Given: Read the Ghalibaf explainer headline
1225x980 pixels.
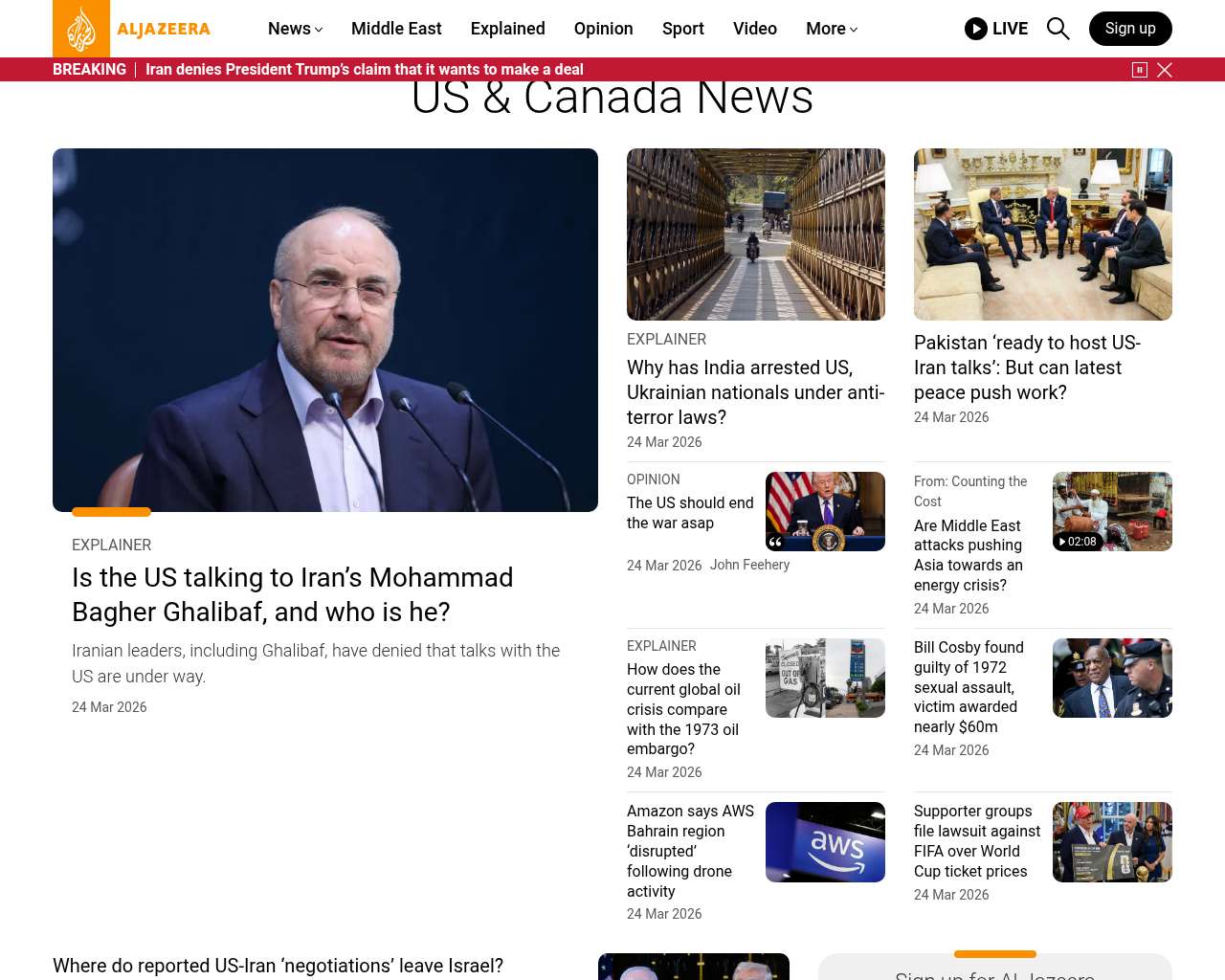Looking at the screenshot, I should 293,594.
